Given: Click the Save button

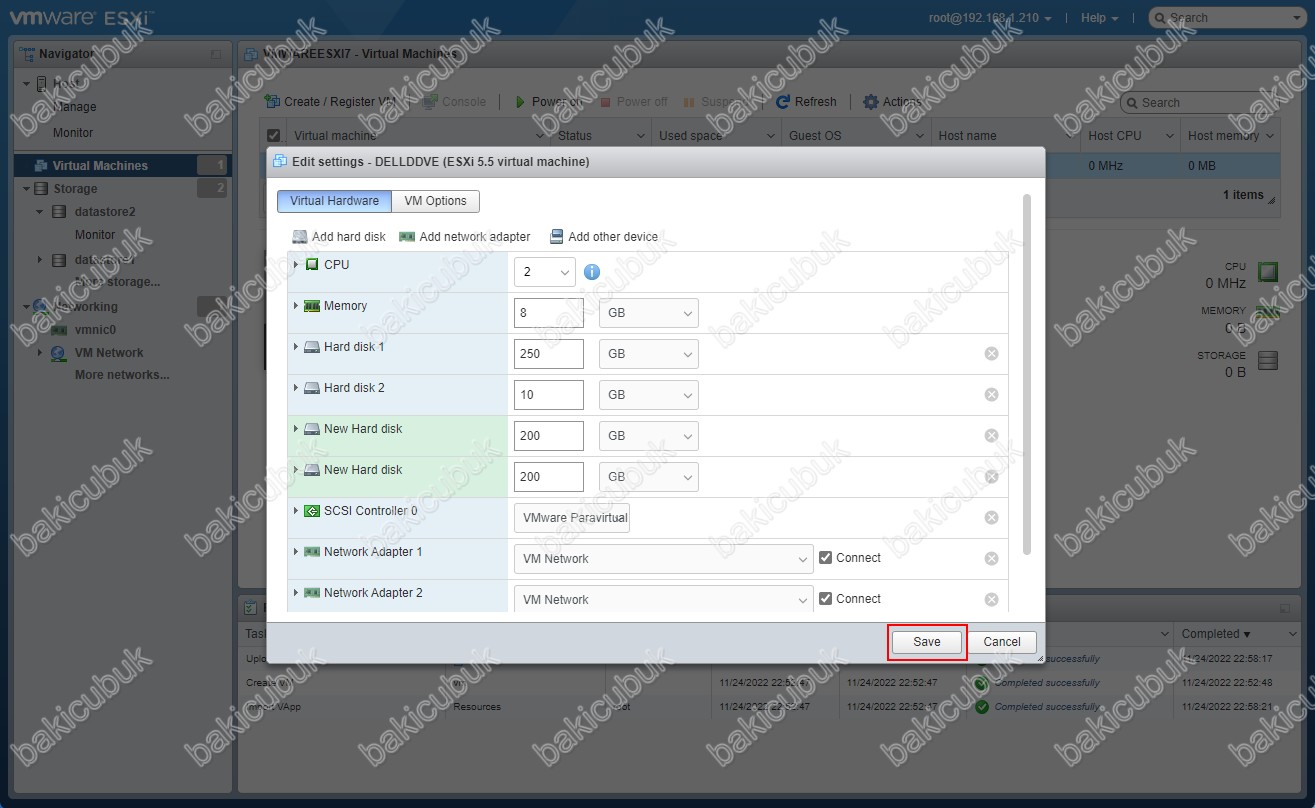Looking at the screenshot, I should click(x=926, y=642).
